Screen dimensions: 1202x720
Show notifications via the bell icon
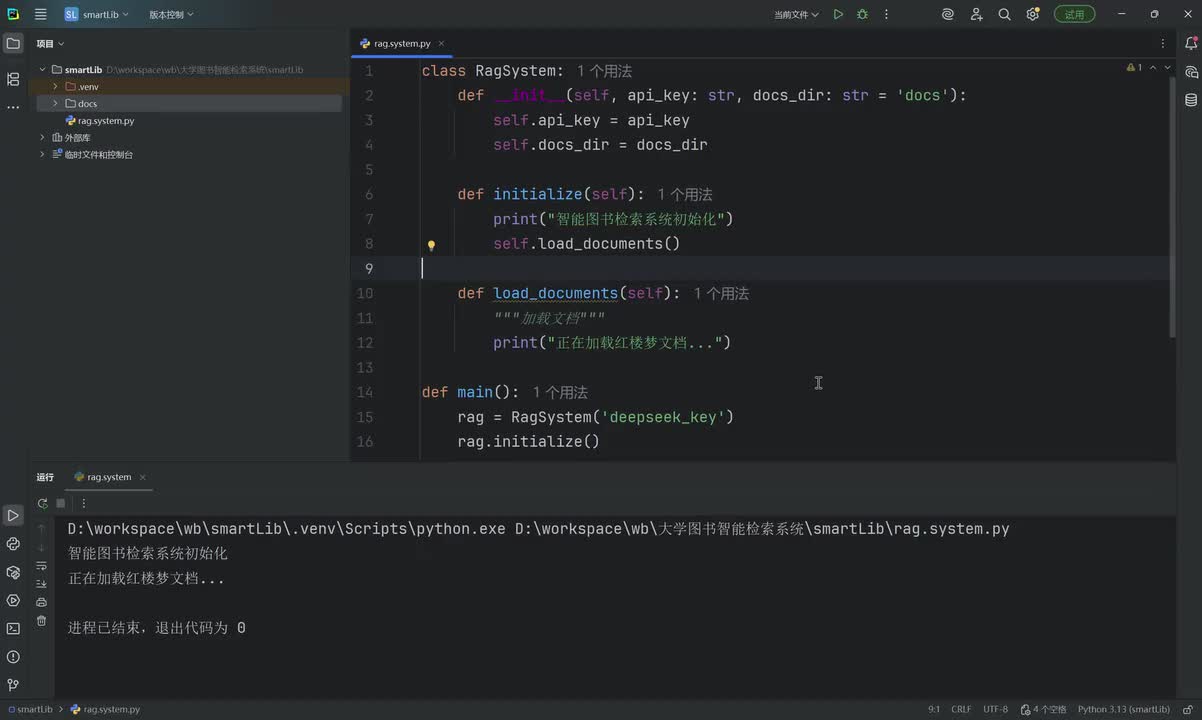pyautogui.click(x=1191, y=44)
